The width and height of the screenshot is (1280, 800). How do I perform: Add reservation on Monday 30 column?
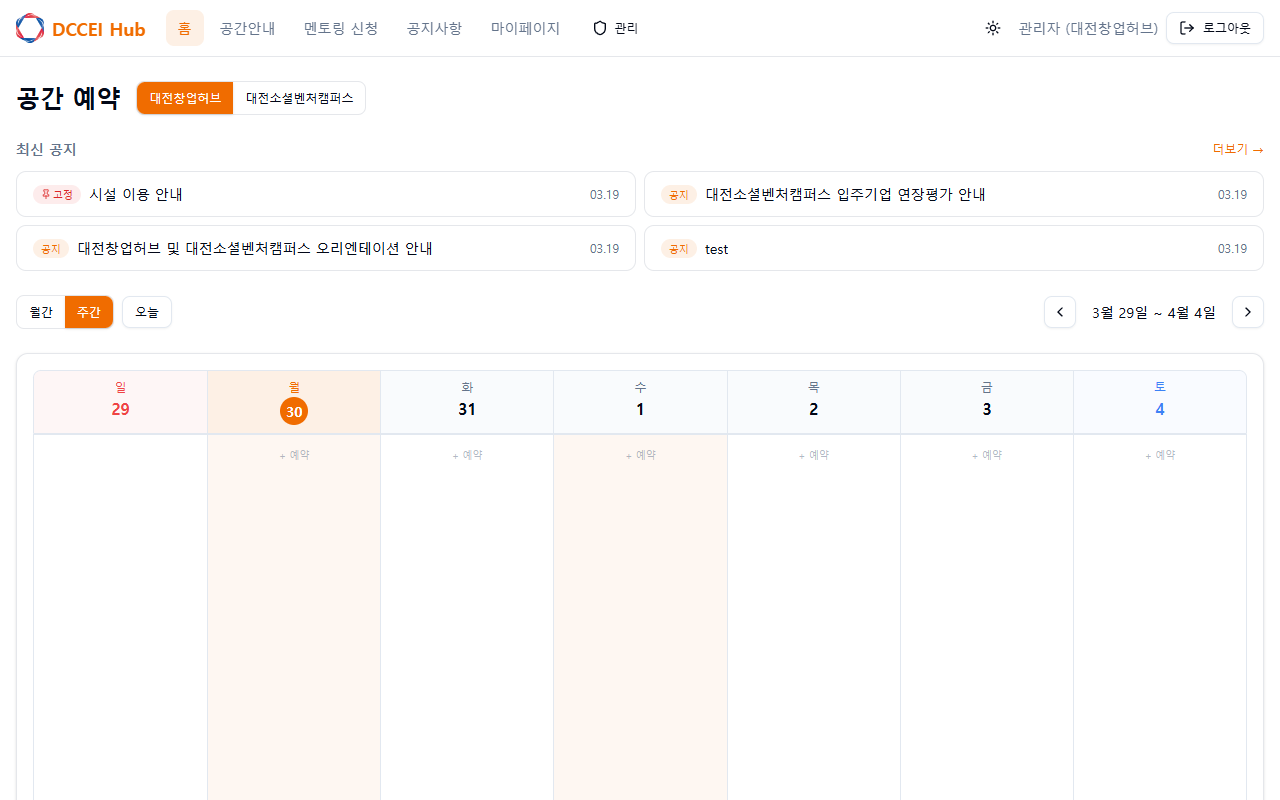pos(294,455)
